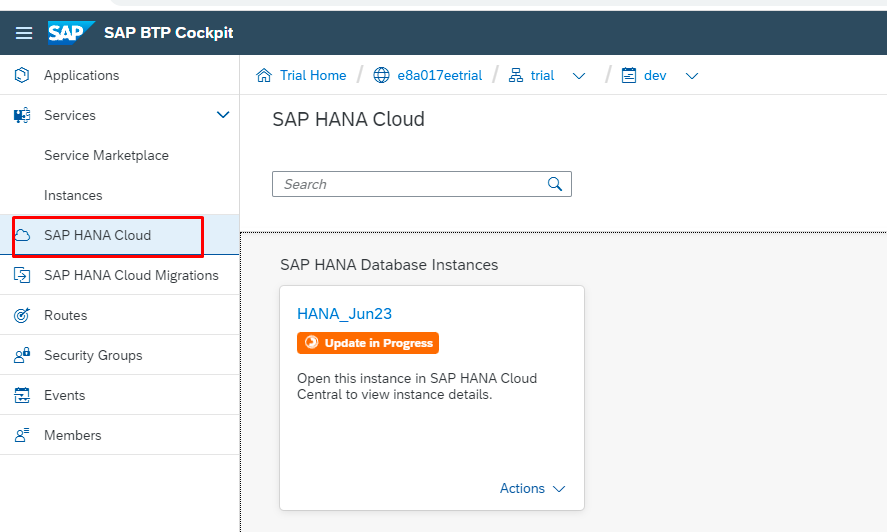Image resolution: width=887 pixels, height=532 pixels.
Task: Open the HANA_Jun23 instance link
Action: (x=345, y=314)
